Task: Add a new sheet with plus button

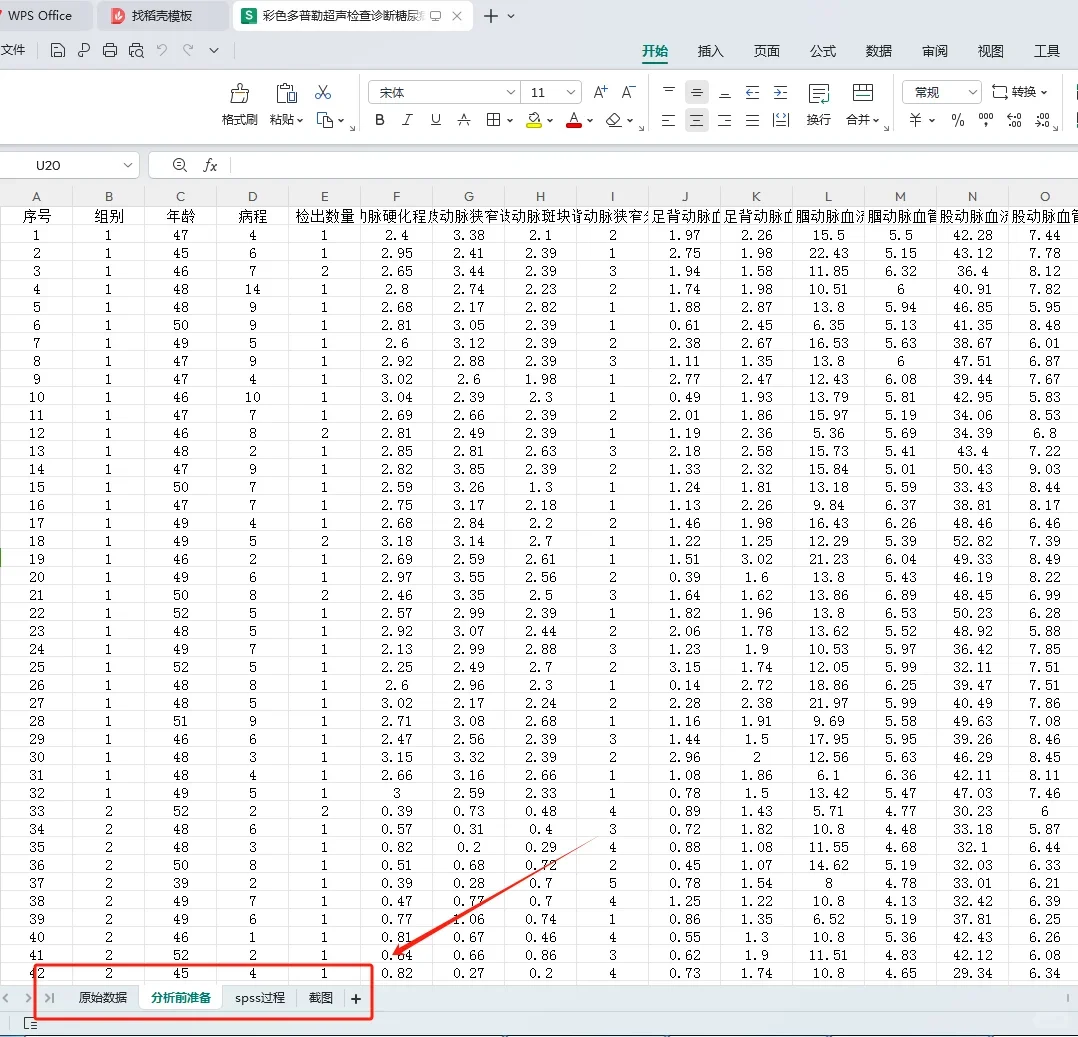Action: [x=355, y=998]
